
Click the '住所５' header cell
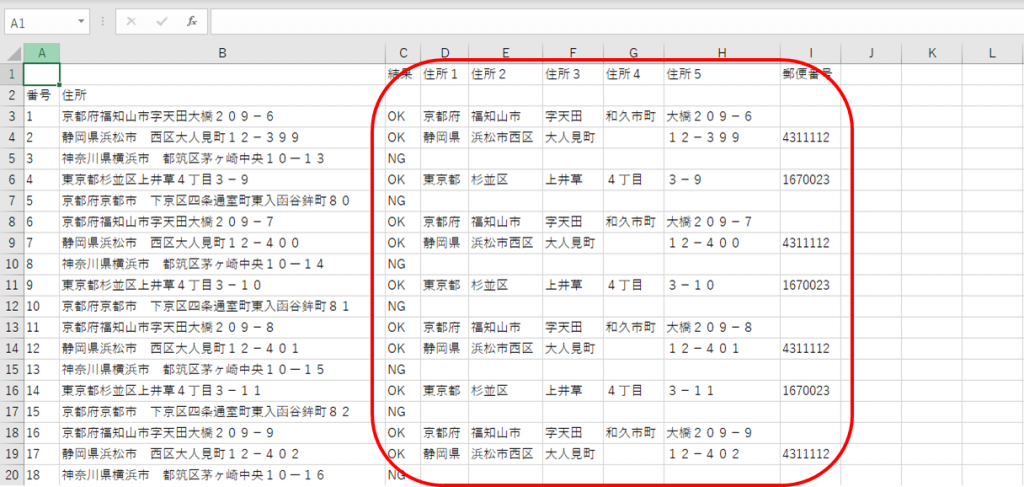pos(722,74)
